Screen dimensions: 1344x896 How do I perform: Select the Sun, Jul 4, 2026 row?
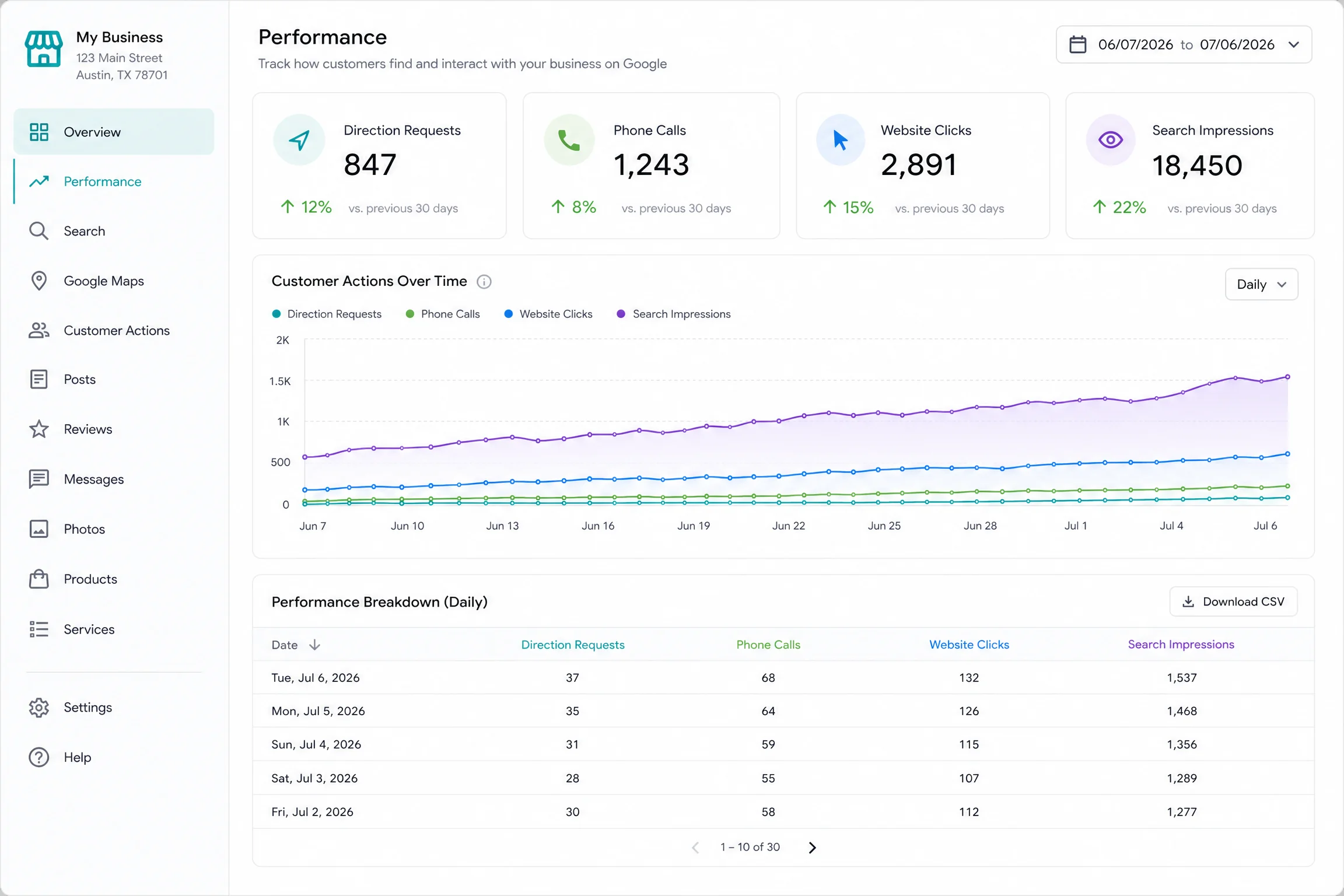[x=783, y=744]
